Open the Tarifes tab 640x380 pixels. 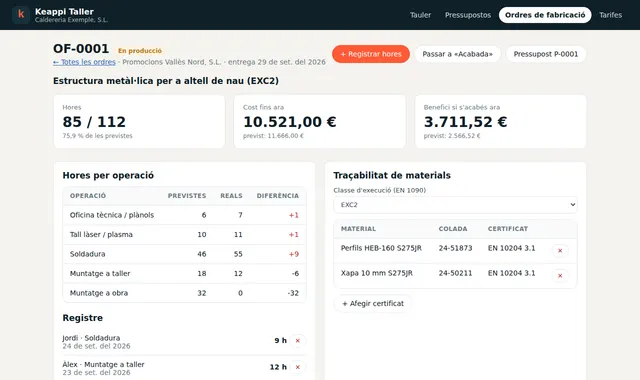pyautogui.click(x=610, y=15)
